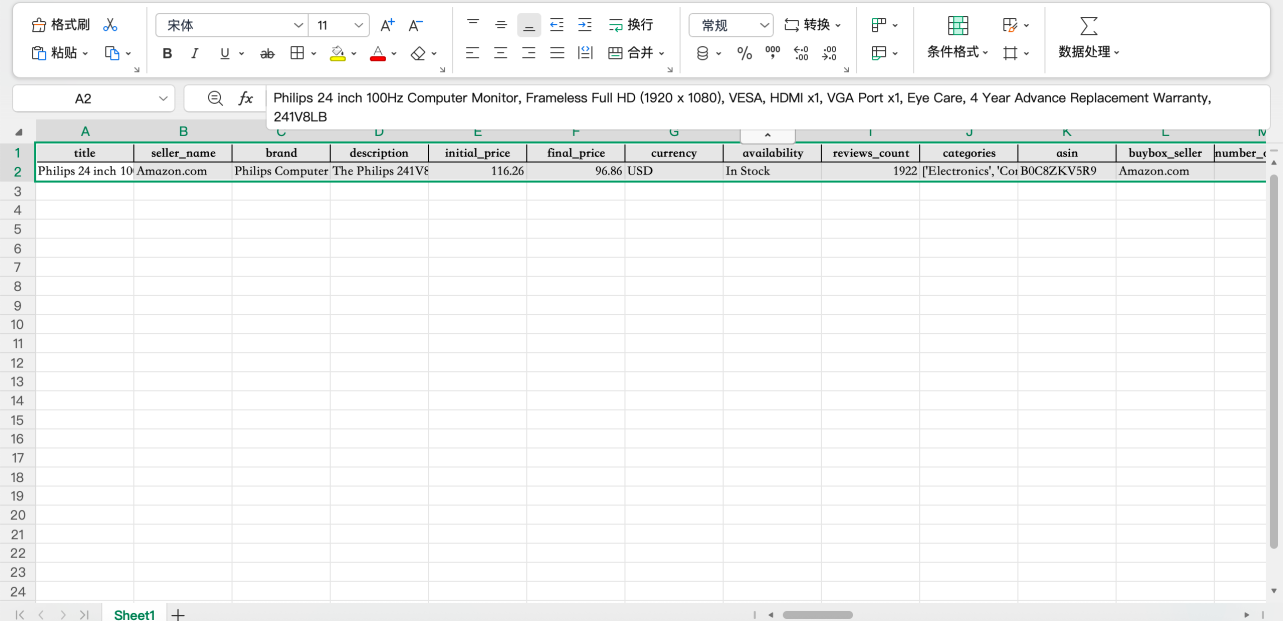Click the currency format icon

click(x=703, y=53)
